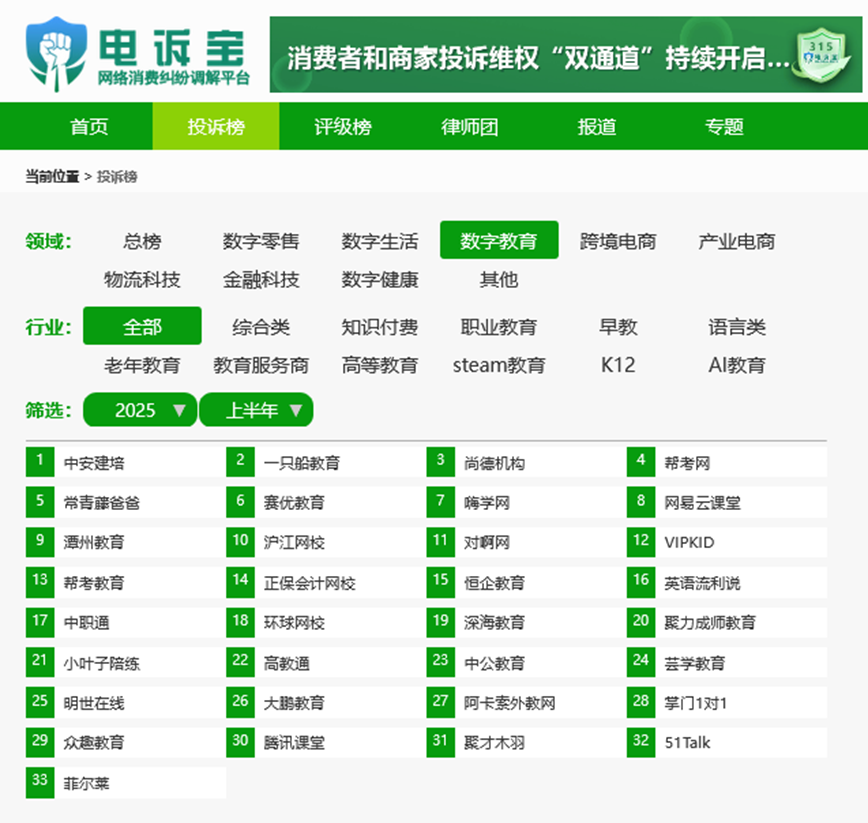Open the 315 banner badge icon
Image resolution: width=868 pixels, height=823 pixels.
tap(822, 56)
